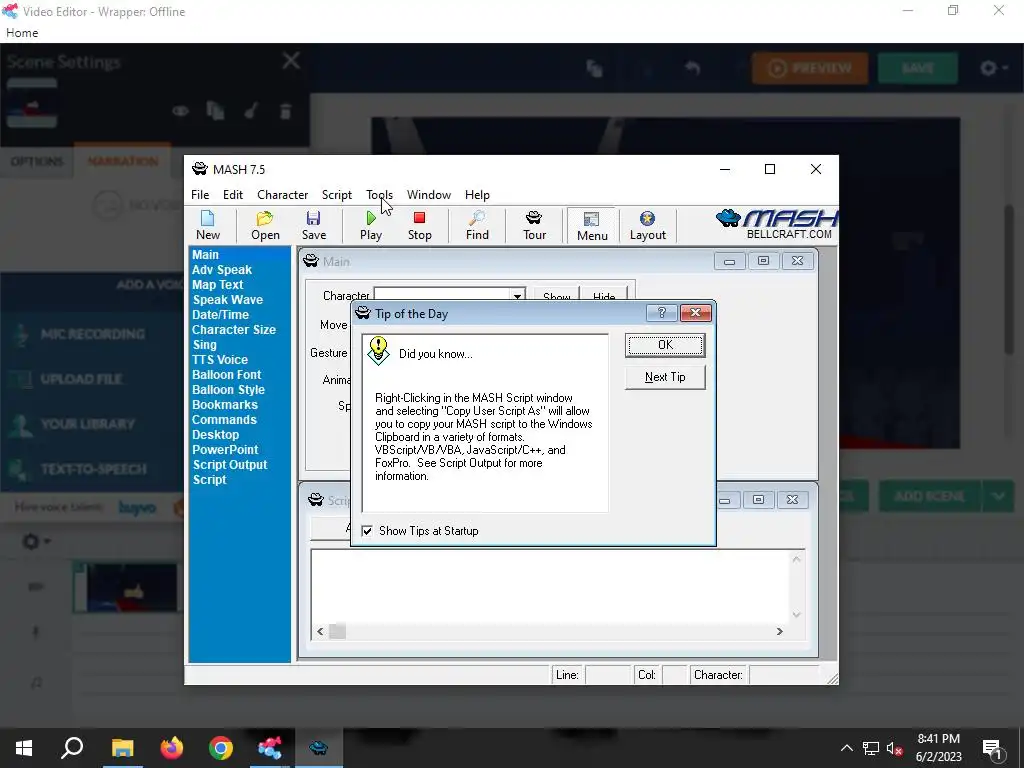Select Sing in the sidebar
1024x768 pixels.
click(x=204, y=345)
